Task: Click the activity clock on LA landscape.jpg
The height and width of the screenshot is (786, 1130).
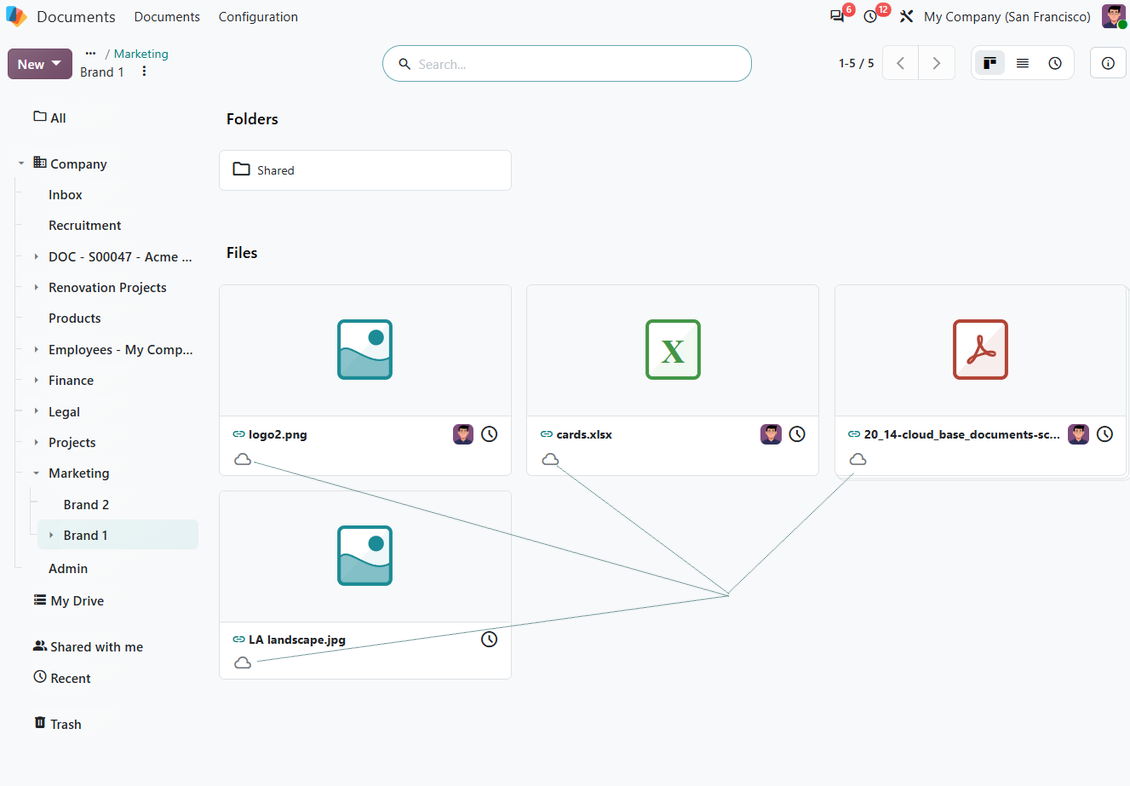Action: point(489,639)
